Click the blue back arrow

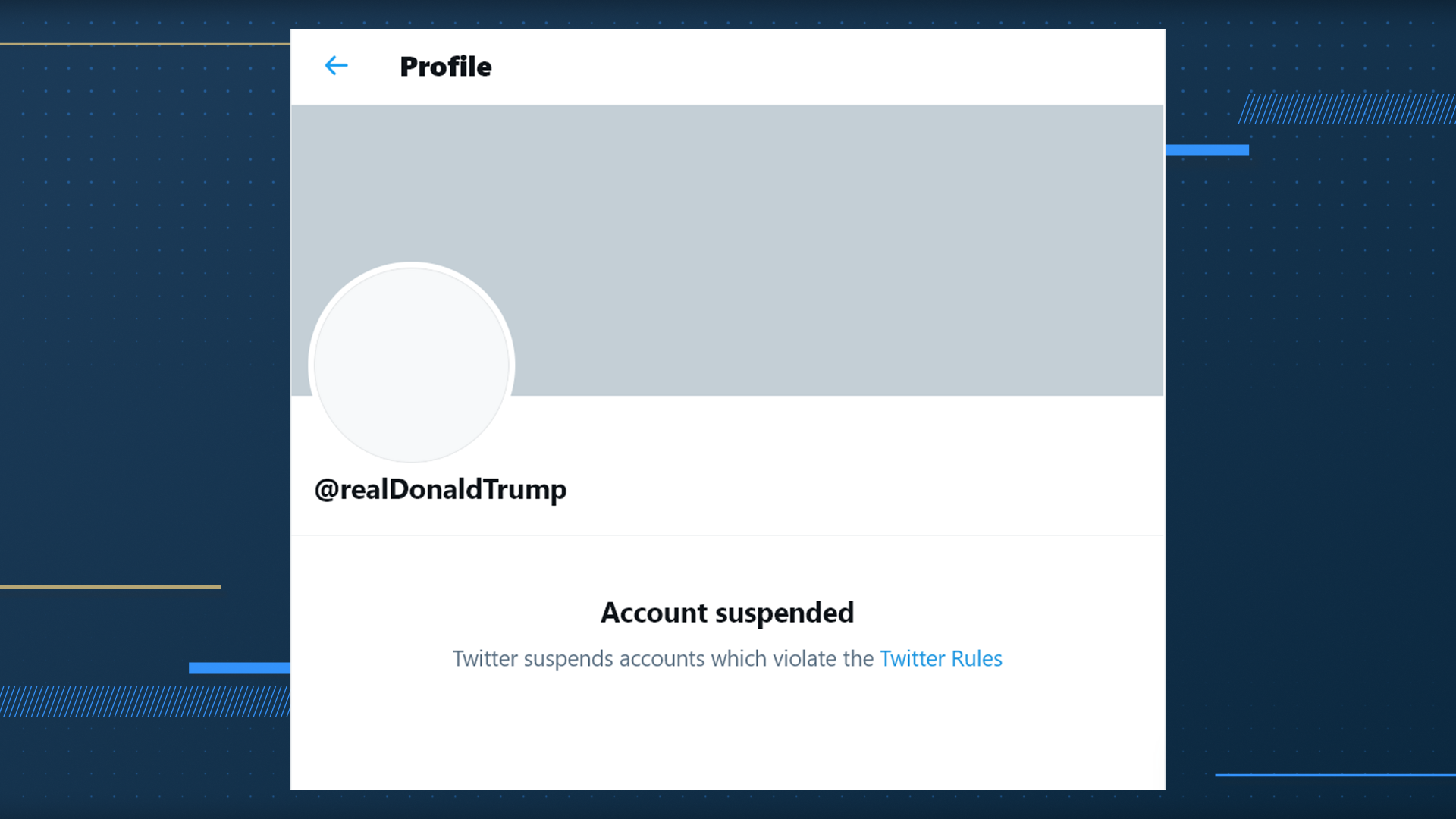pos(336,66)
